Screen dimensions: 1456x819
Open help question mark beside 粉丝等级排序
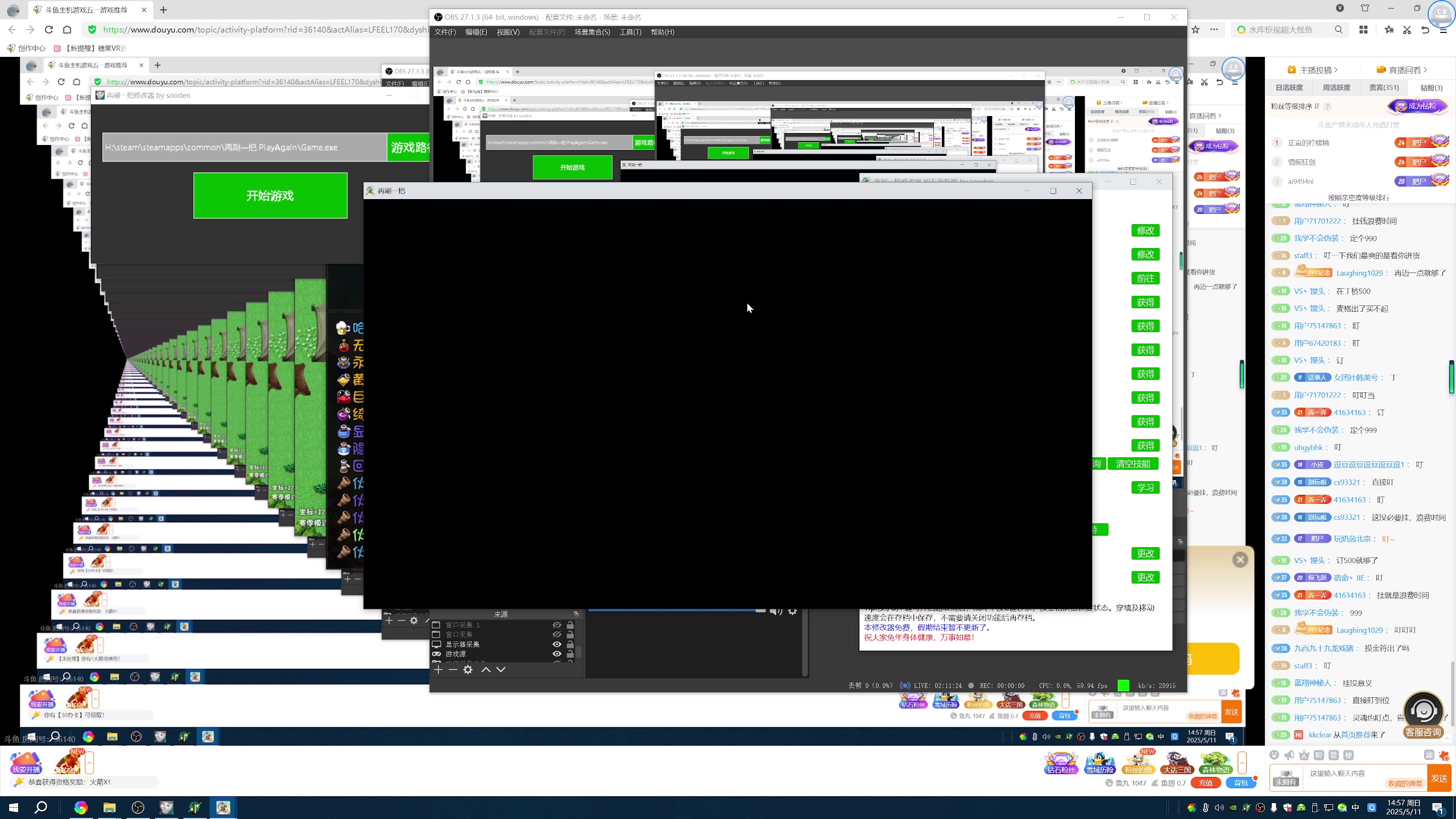click(x=1327, y=106)
